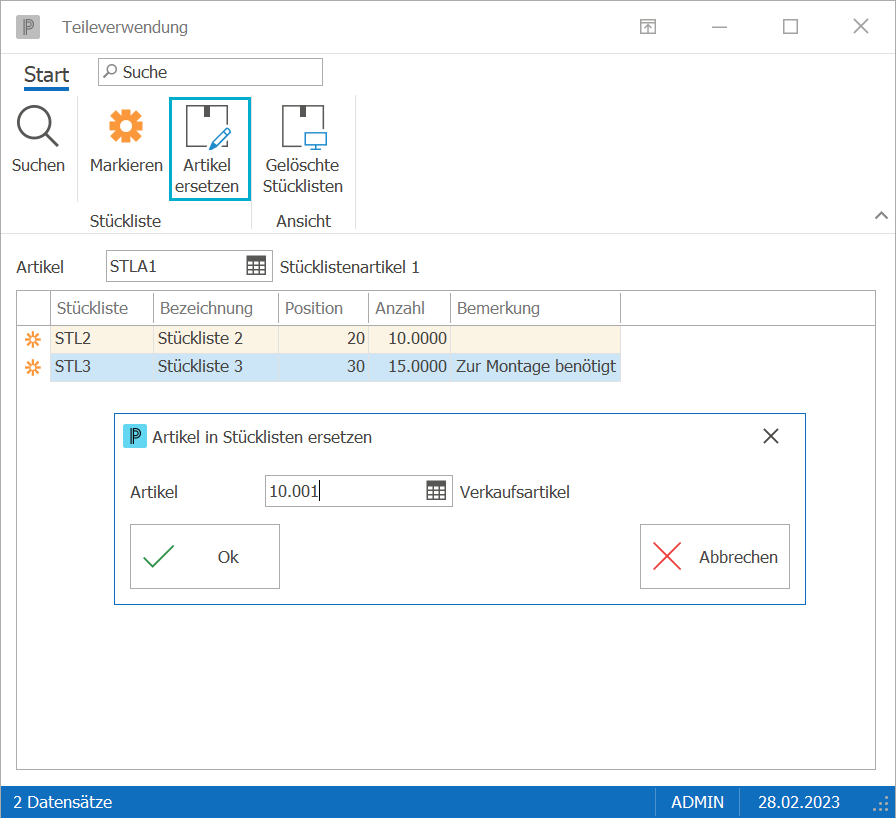The width and height of the screenshot is (896, 818).
Task: Click the position value 20
Action: tap(323, 339)
